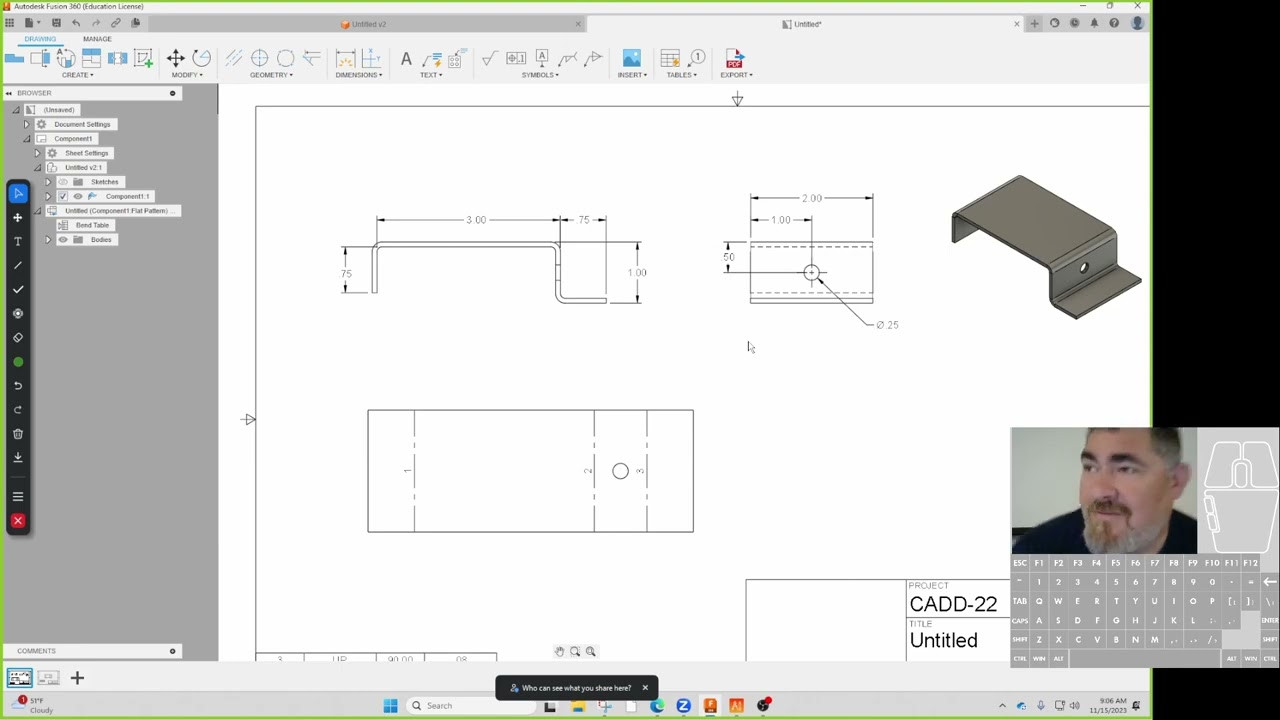The width and height of the screenshot is (1280, 720).
Task: Open the Zoom app from taskbar
Action: (683, 706)
